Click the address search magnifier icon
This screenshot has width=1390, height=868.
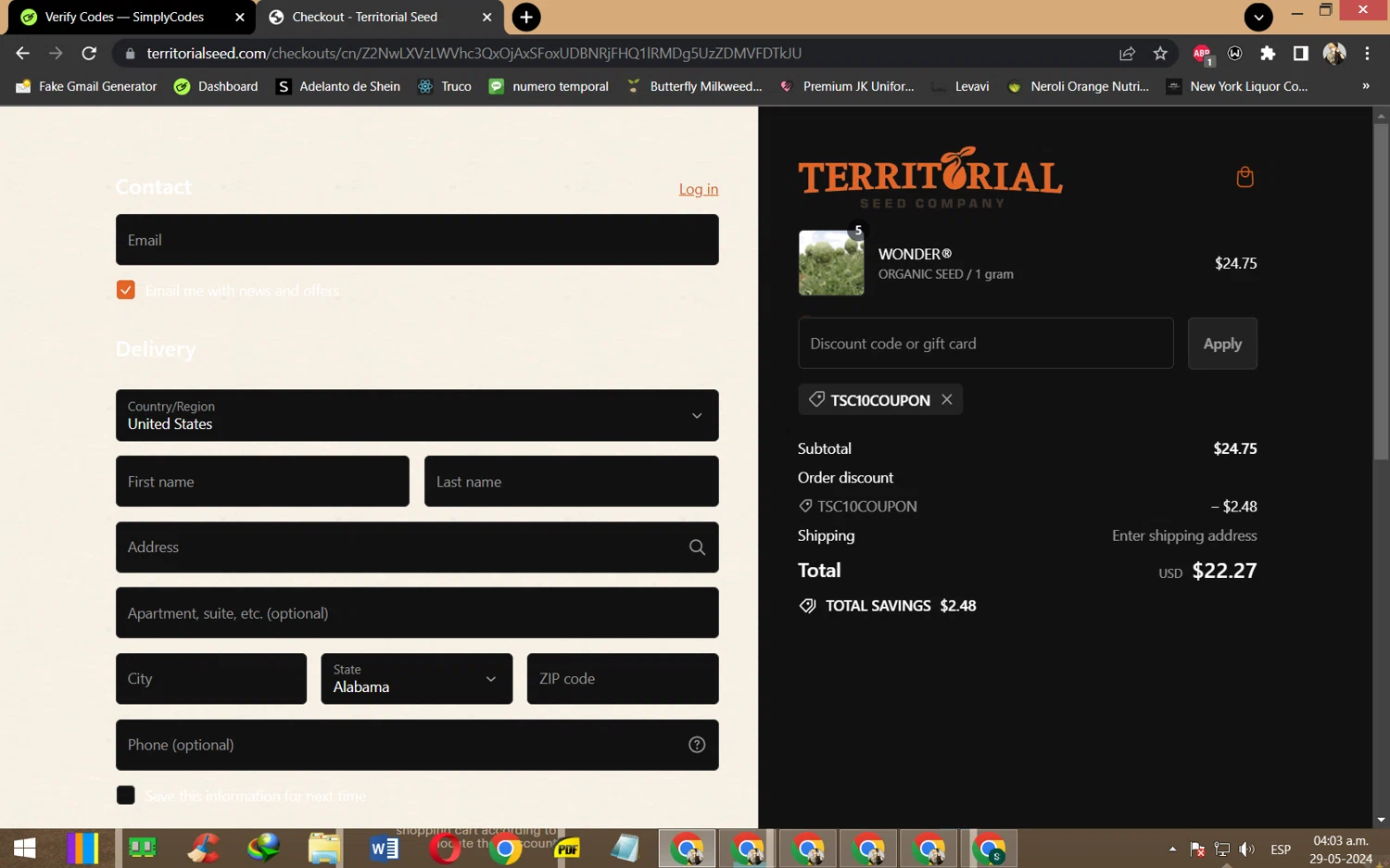click(x=697, y=547)
